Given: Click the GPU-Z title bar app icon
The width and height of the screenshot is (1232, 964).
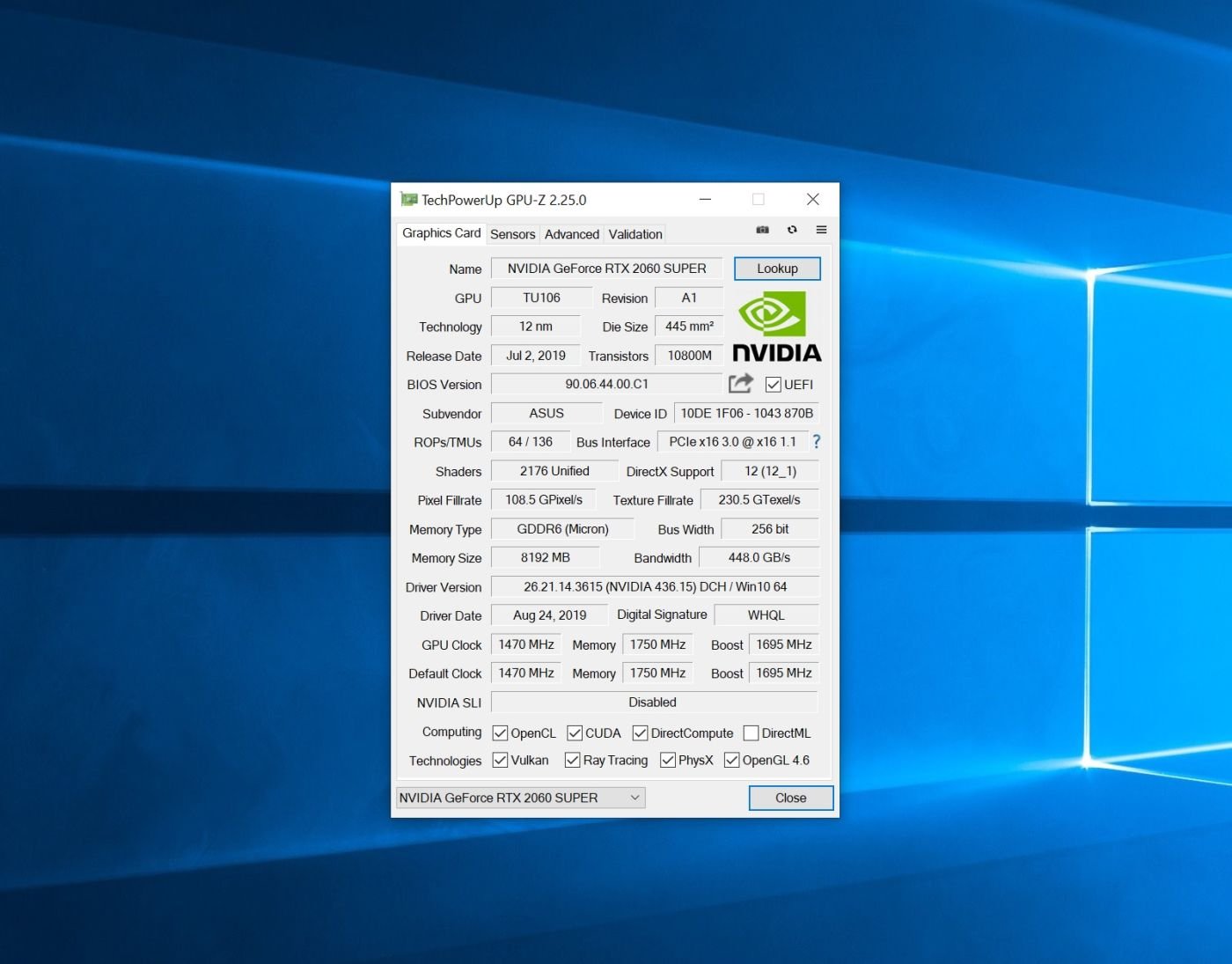Looking at the screenshot, I should pyautogui.click(x=408, y=200).
